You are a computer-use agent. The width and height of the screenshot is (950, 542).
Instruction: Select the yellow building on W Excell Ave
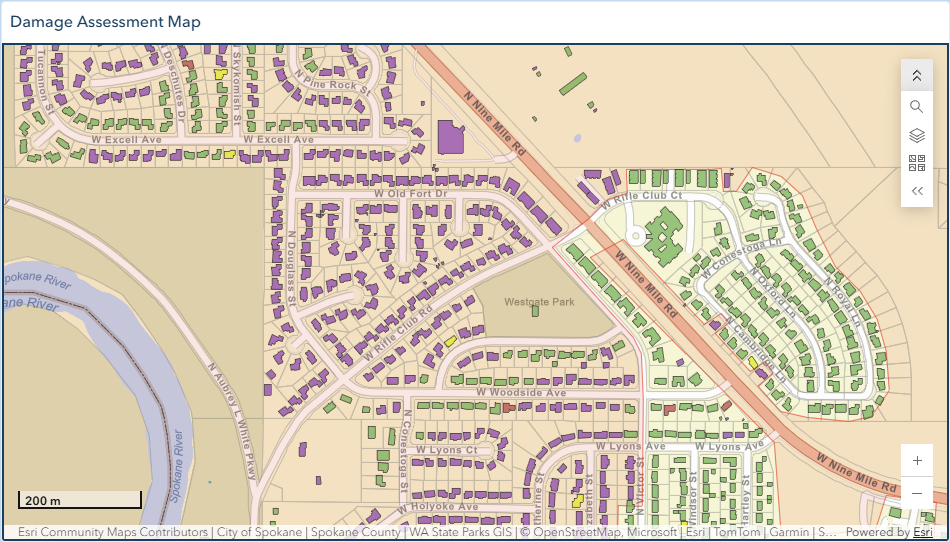[229, 154]
